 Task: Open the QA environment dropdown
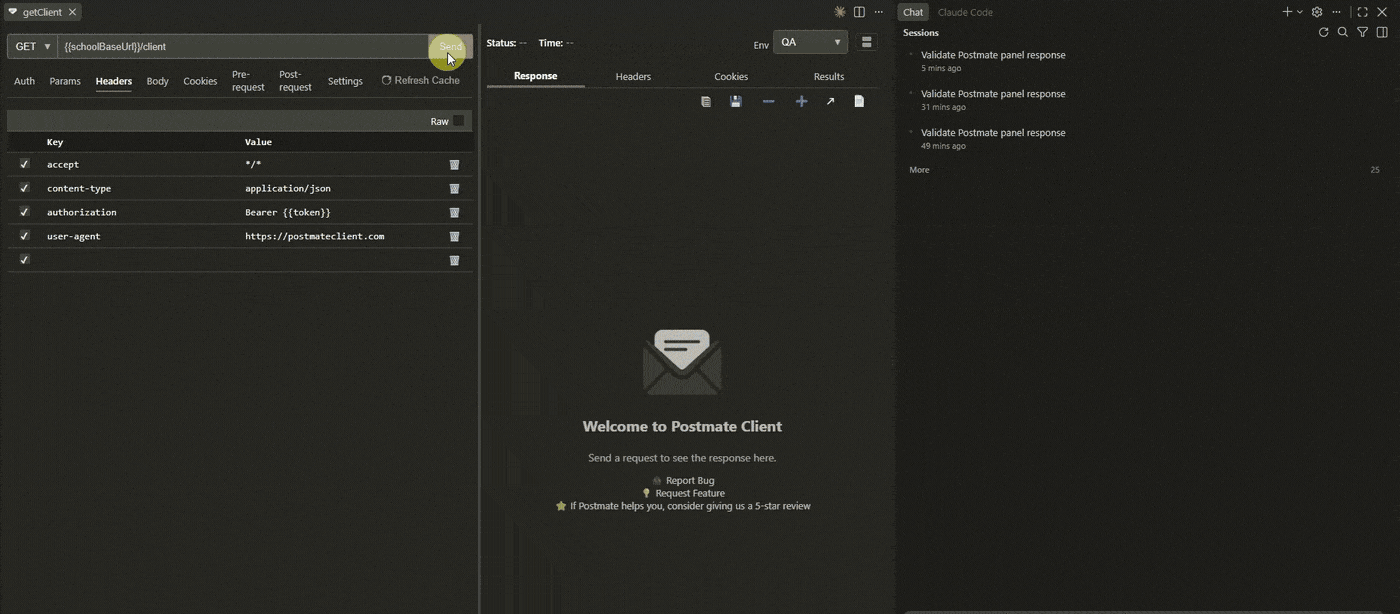(810, 42)
